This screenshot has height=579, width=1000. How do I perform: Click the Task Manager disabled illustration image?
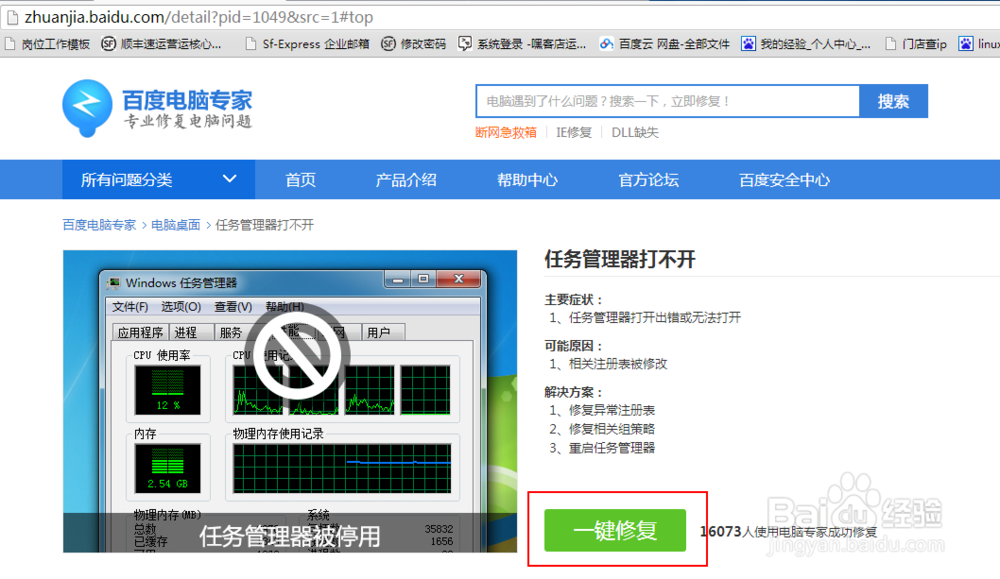(x=290, y=401)
